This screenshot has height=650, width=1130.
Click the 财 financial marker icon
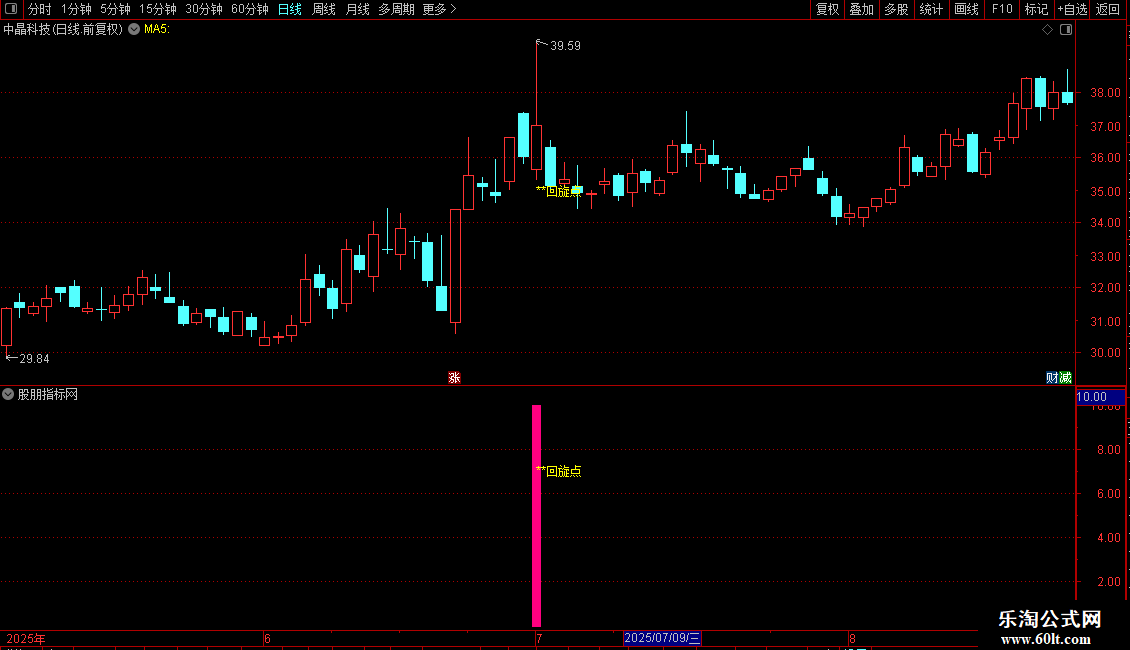coord(1051,378)
